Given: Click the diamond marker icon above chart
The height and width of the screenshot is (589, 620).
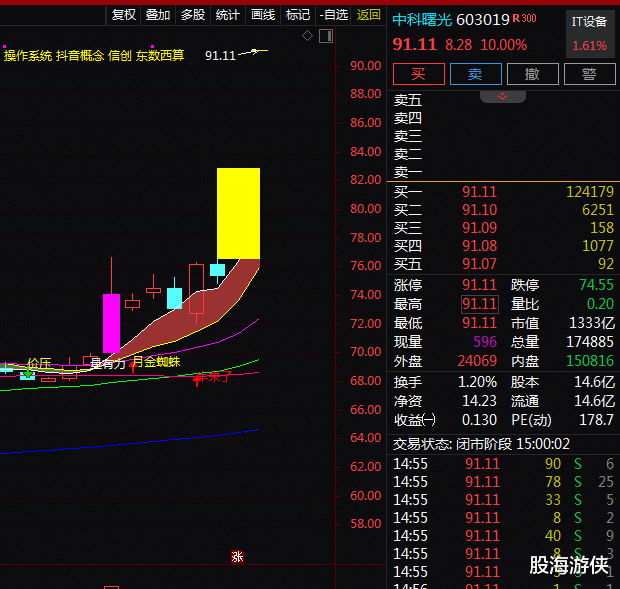Looking at the screenshot, I should (308, 36).
